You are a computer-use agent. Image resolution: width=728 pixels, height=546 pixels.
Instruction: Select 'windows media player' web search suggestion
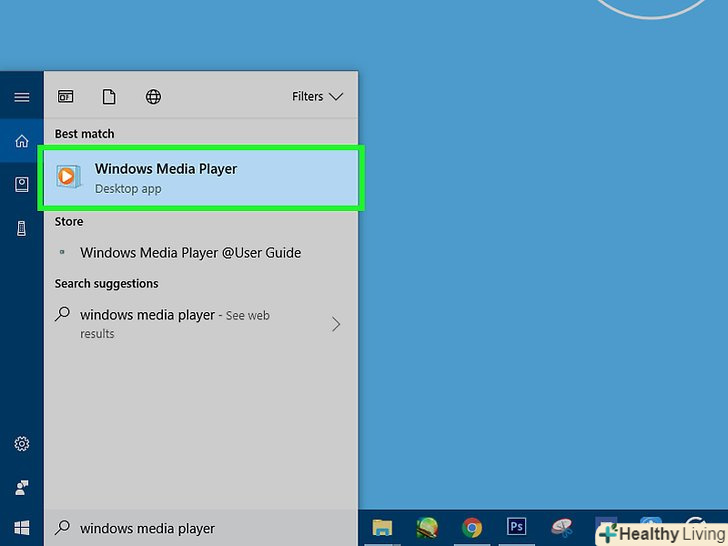point(175,323)
